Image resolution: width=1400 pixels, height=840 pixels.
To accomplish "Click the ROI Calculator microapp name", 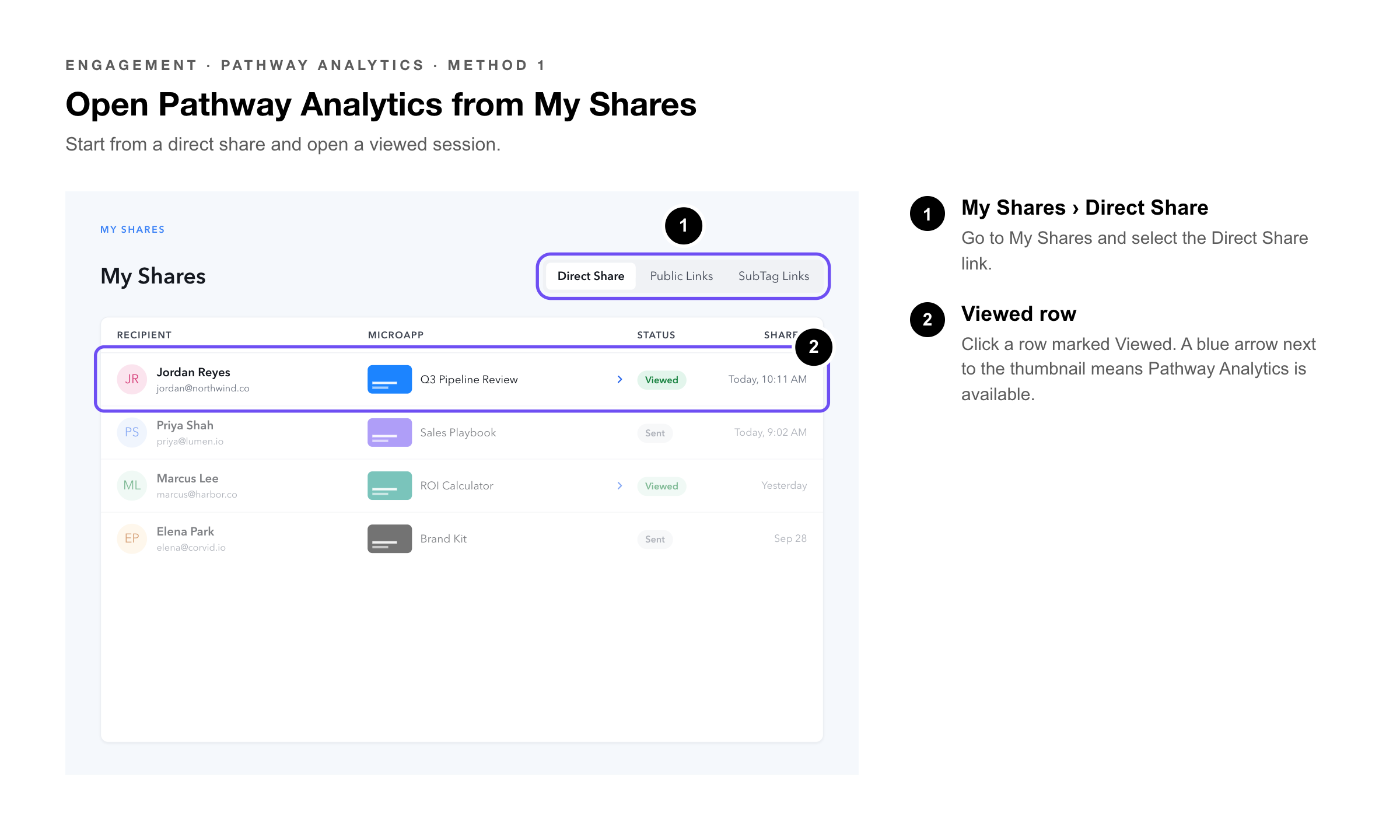I will coord(457,486).
